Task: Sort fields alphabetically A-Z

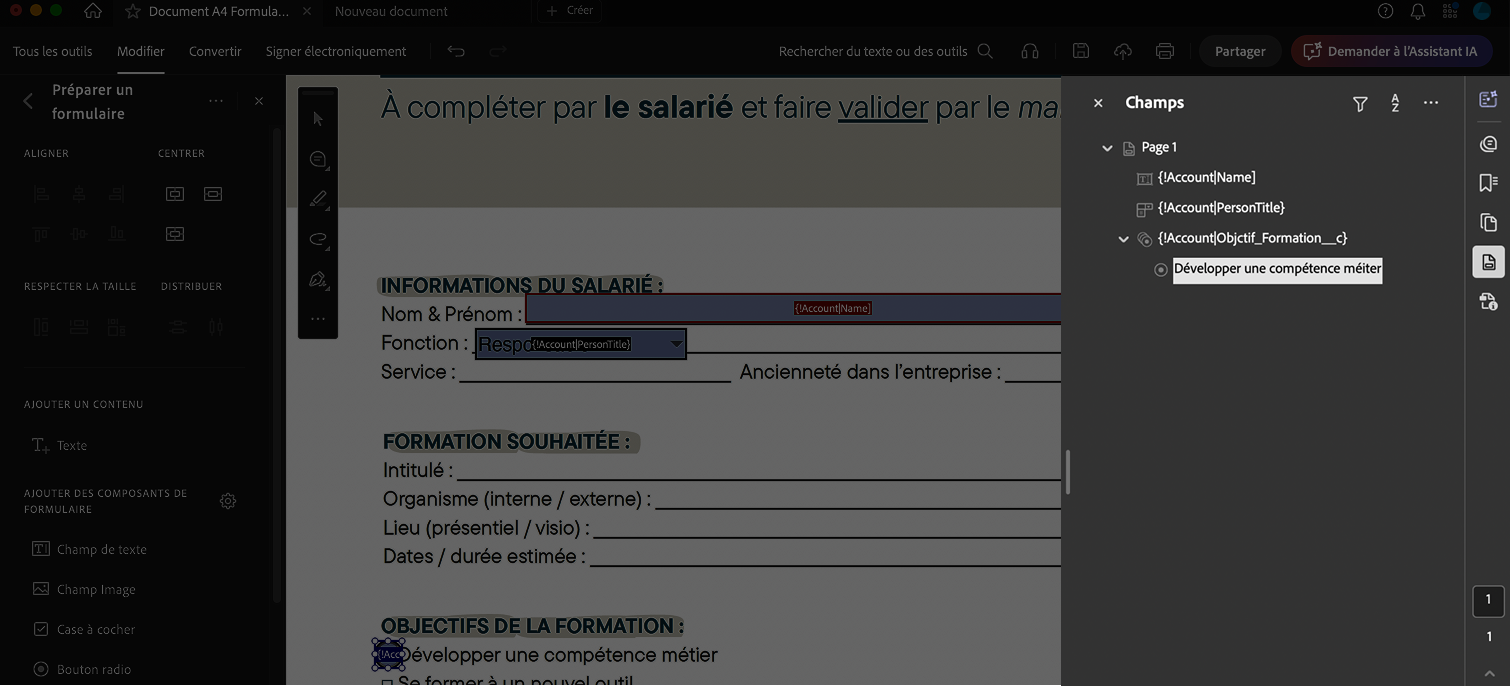Action: click(x=1395, y=103)
